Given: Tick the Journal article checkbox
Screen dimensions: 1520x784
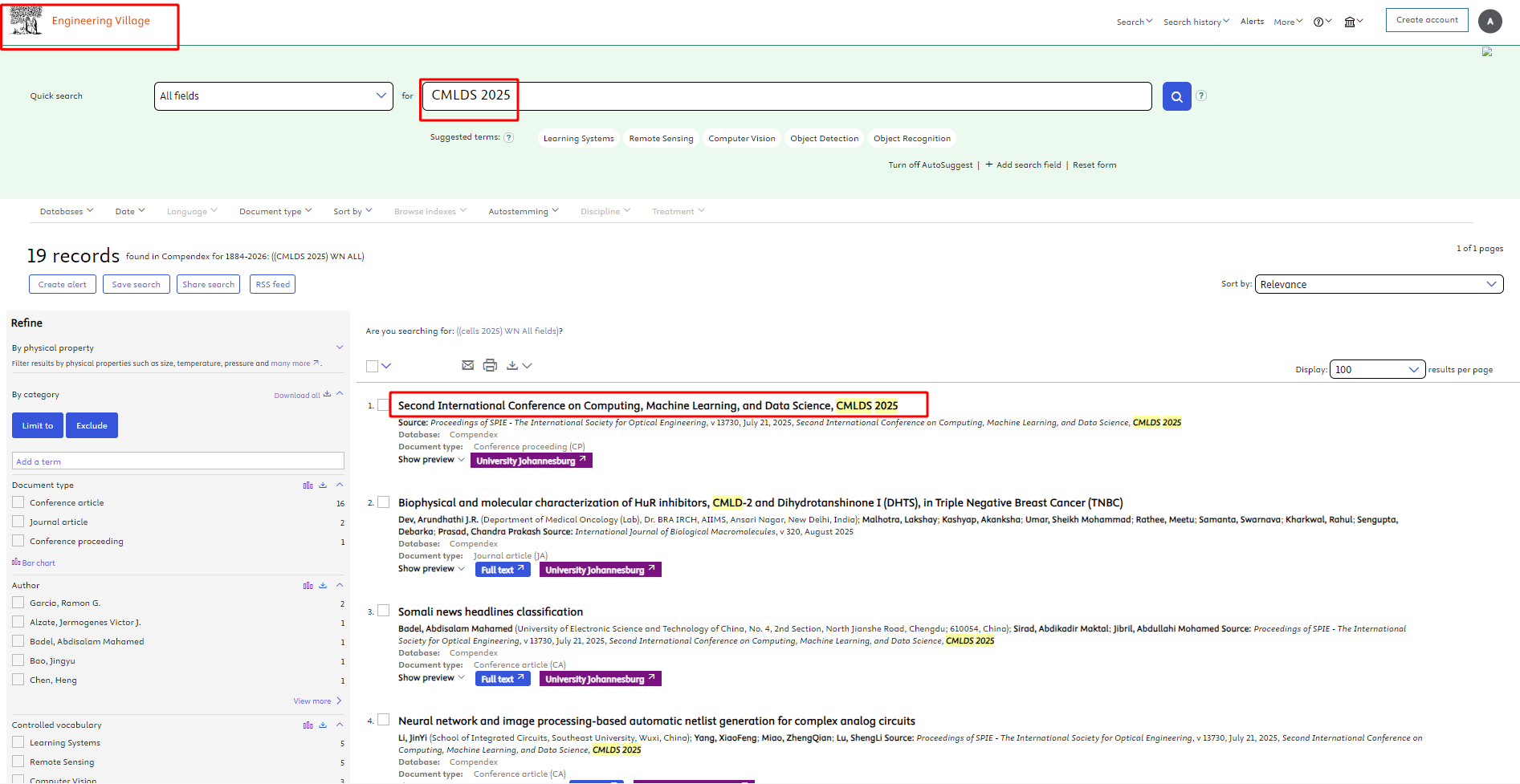Looking at the screenshot, I should (18, 522).
